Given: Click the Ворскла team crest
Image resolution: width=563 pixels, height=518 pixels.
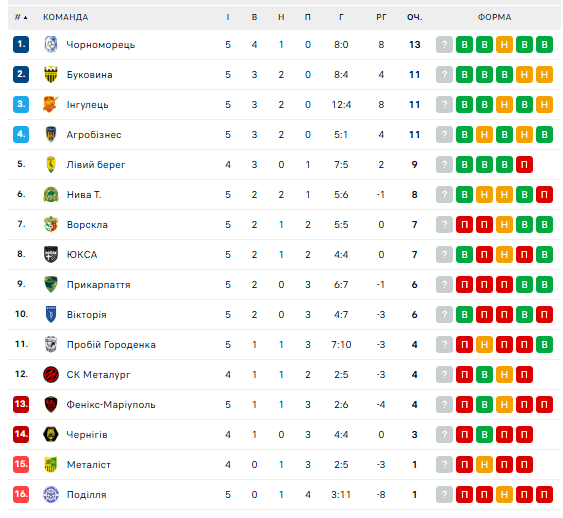Looking at the screenshot, I should click(51, 224).
